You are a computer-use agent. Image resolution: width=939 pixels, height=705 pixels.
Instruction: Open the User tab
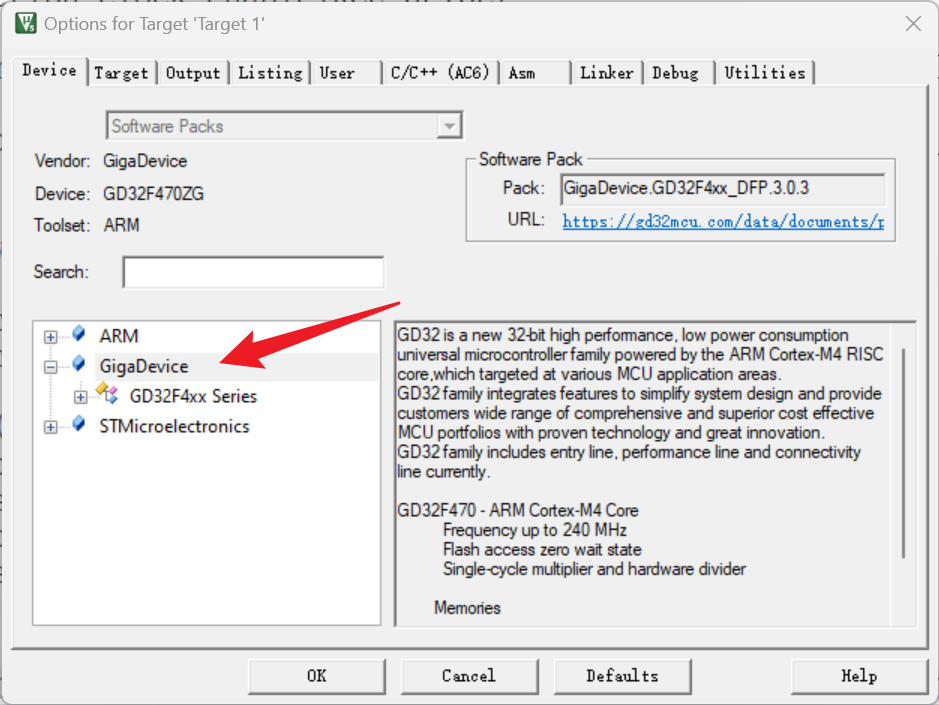(x=346, y=73)
